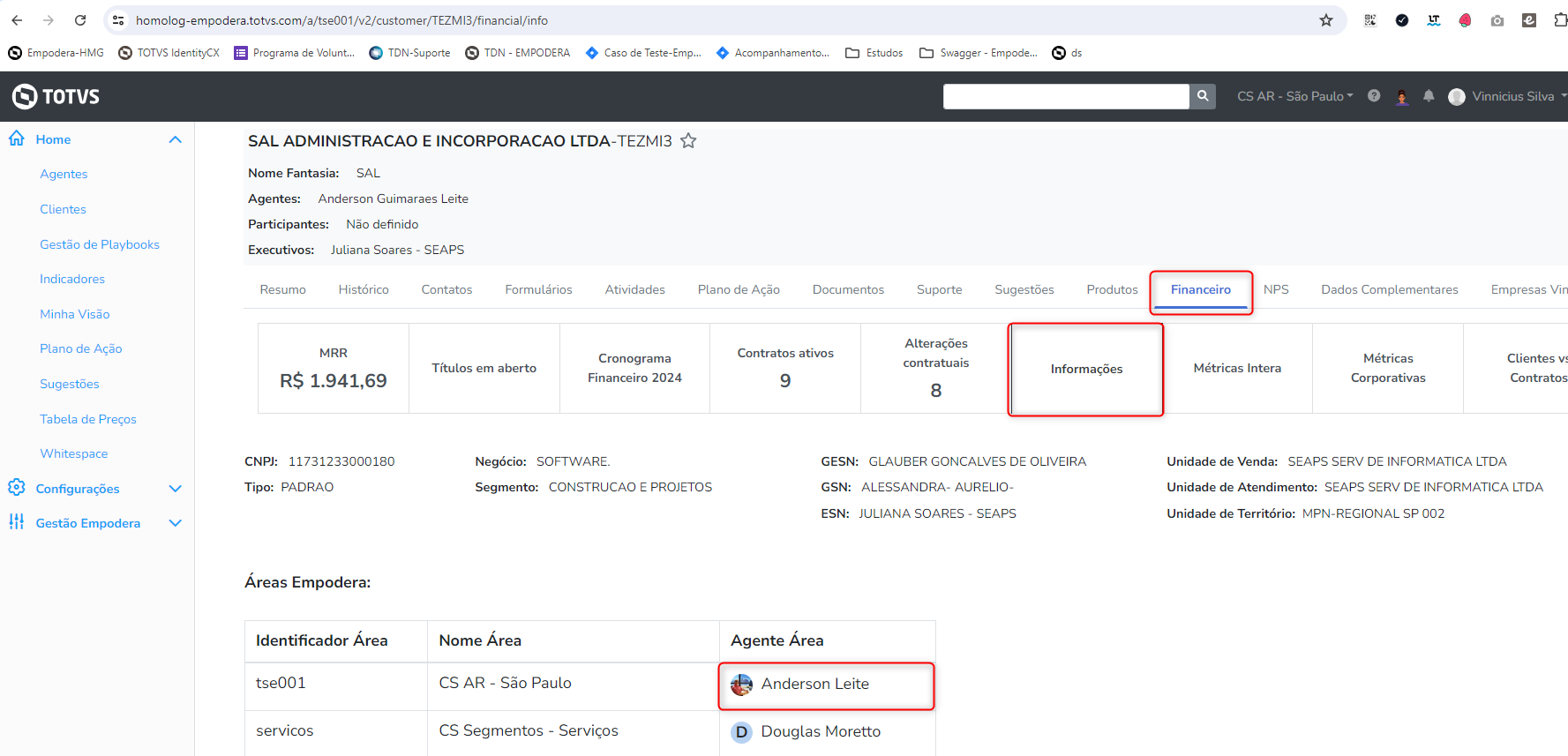1568x756 pixels.
Task: Open the Programa de Volunt... bookmark
Action: pos(294,53)
